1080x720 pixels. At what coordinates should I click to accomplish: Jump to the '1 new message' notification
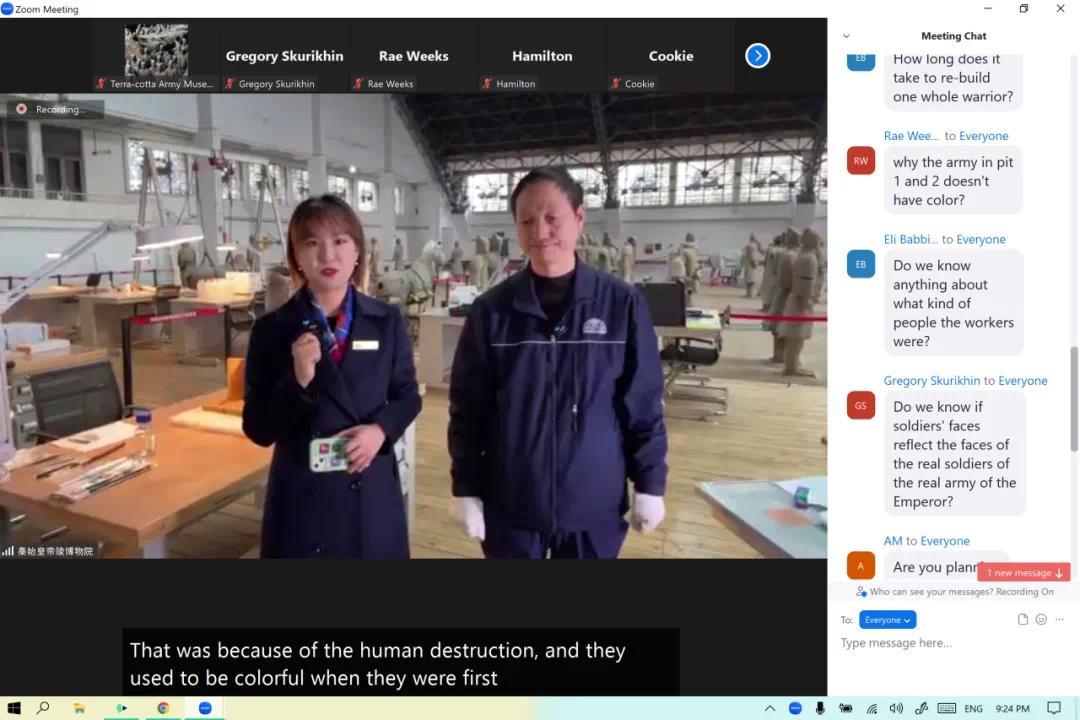(1024, 573)
